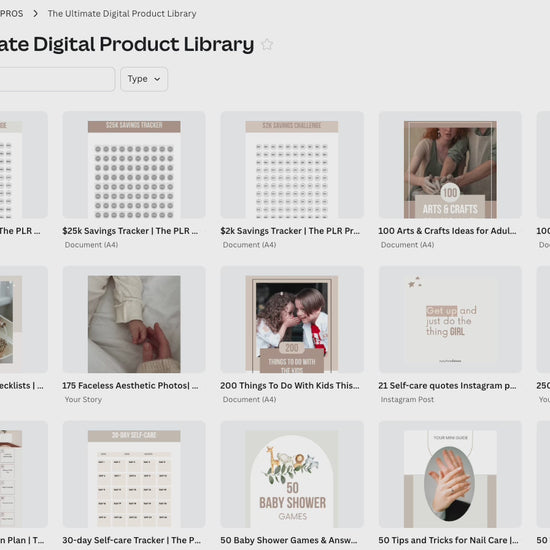The width and height of the screenshot is (550, 550).
Task: Open the Type filter dropdown
Action: [144, 79]
